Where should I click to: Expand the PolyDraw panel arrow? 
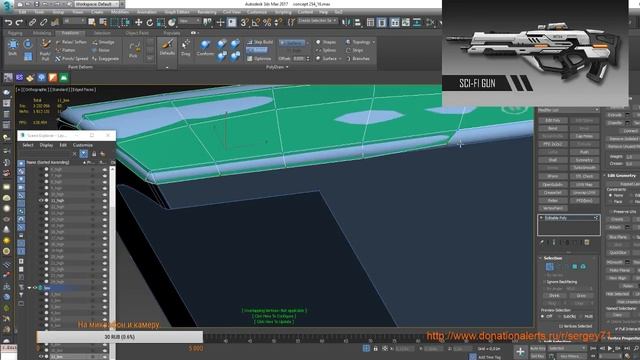[x=287, y=67]
